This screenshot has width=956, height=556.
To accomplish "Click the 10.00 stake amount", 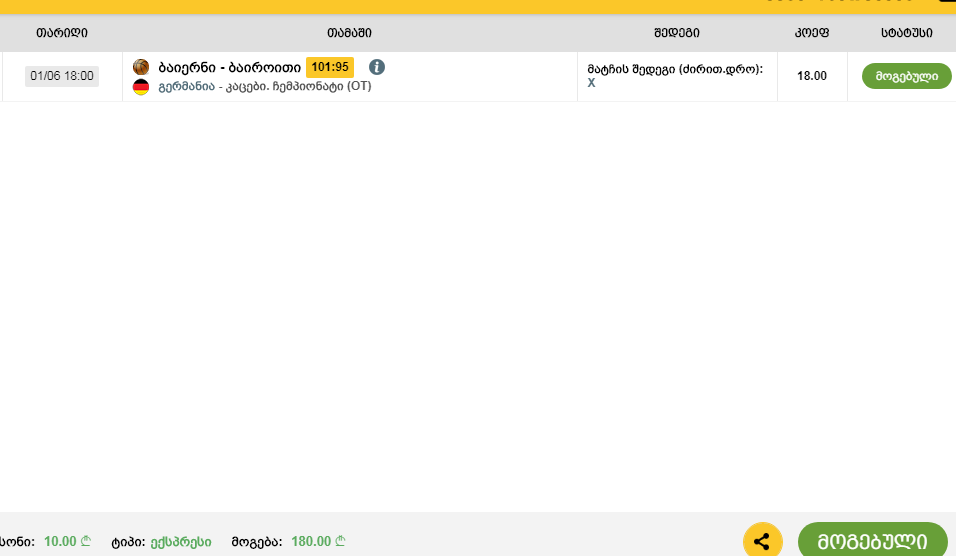I will tap(67, 541).
